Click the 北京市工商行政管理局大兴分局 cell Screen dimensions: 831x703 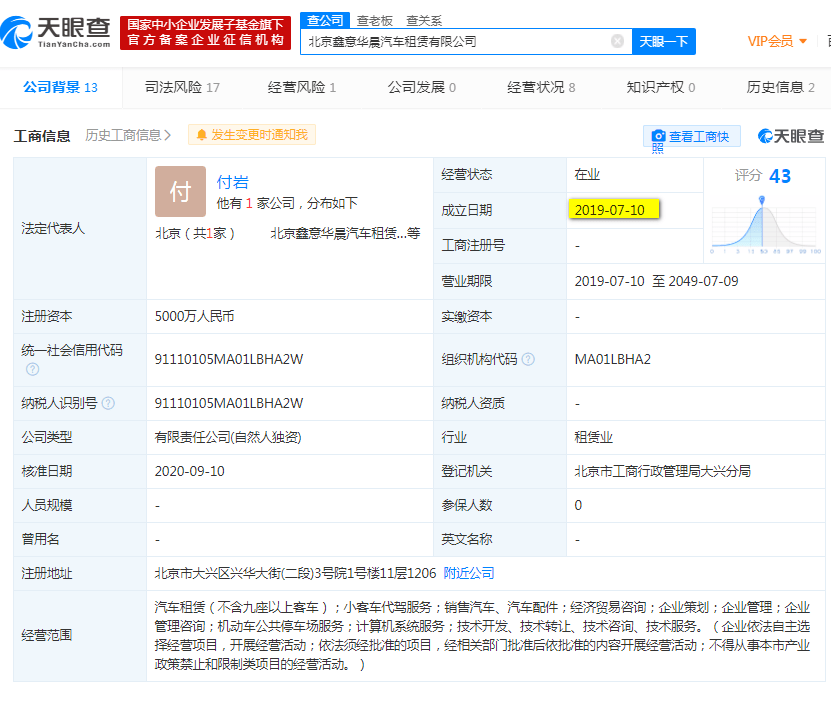tap(662, 471)
